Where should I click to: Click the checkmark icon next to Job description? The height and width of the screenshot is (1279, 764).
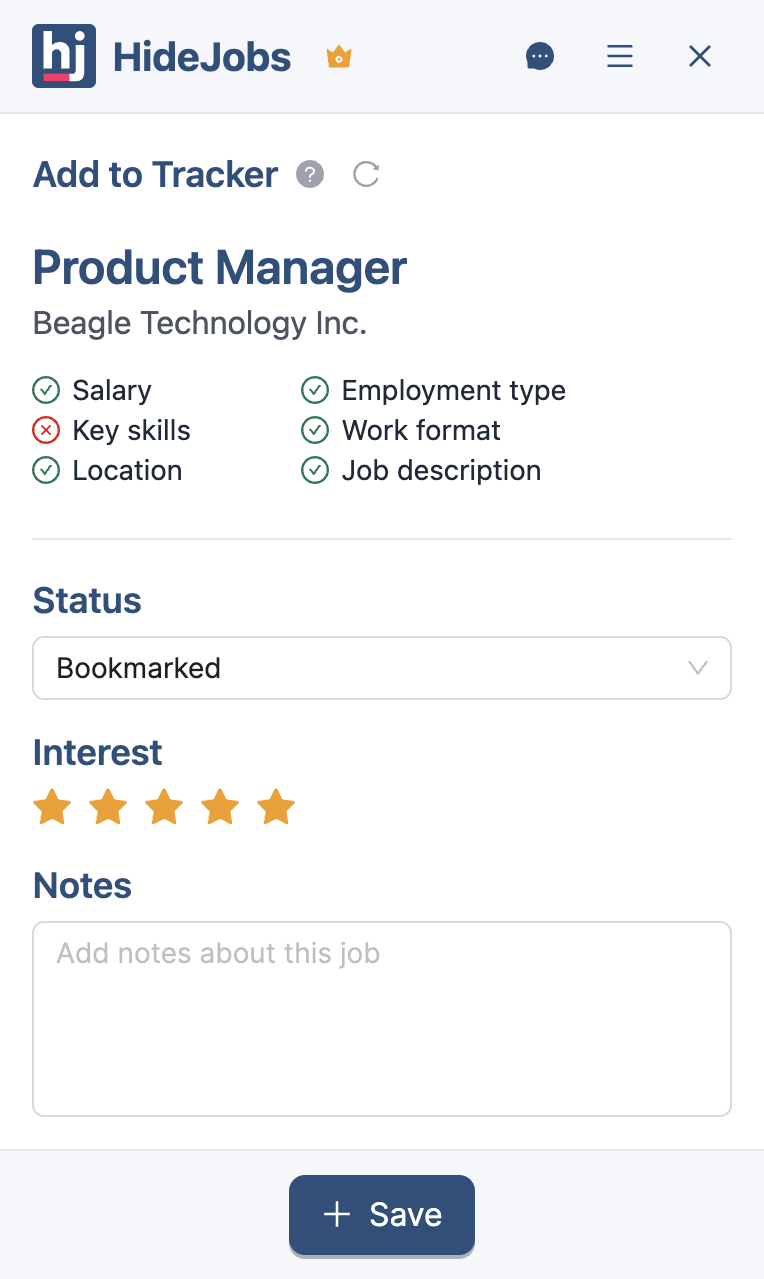pos(315,470)
